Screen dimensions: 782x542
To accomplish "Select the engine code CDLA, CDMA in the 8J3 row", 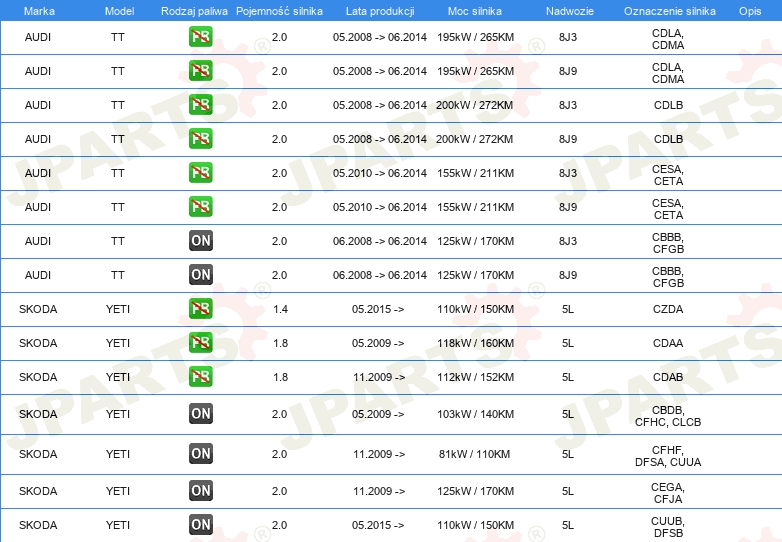I will pos(668,39).
